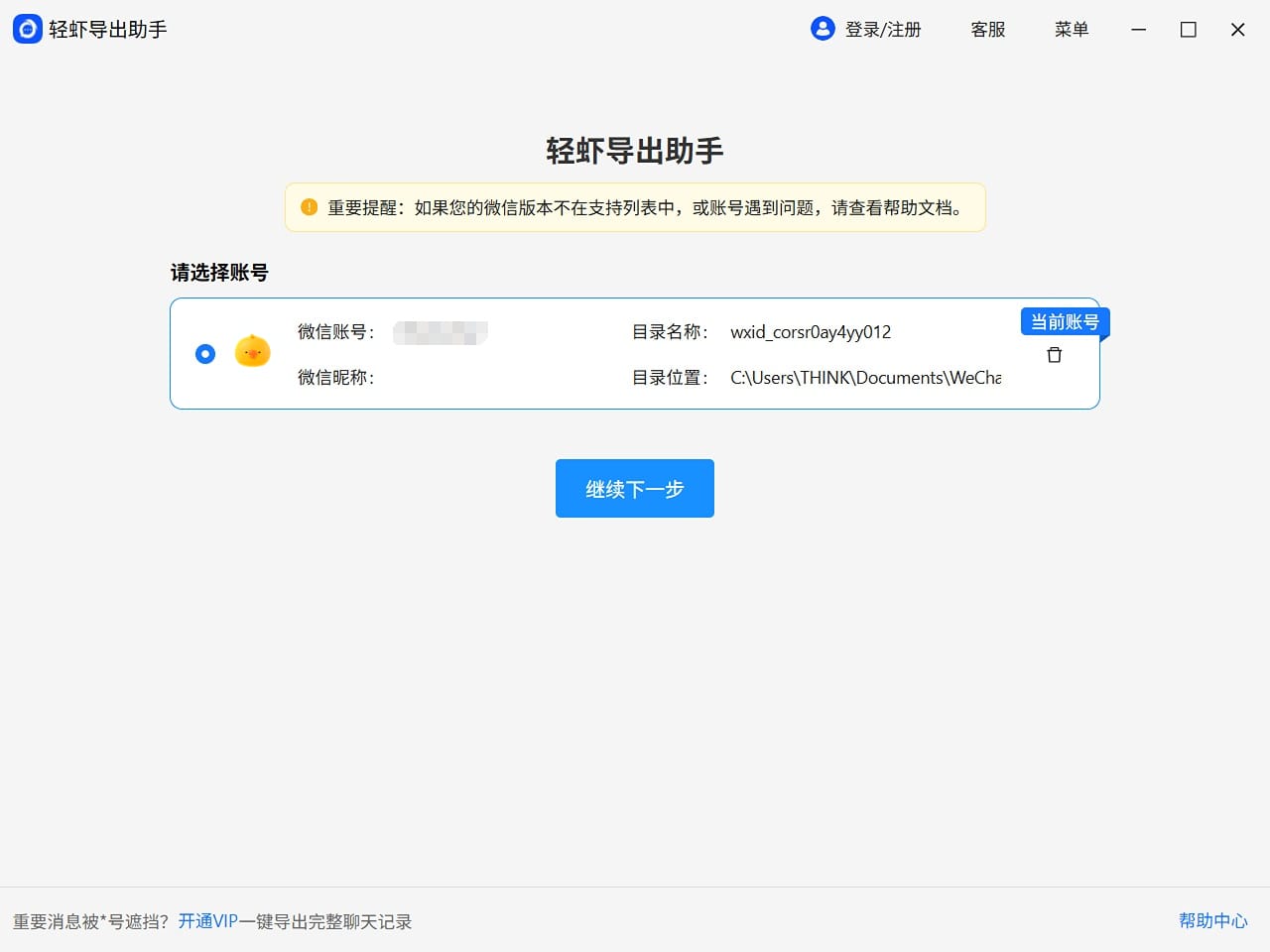Open the 开通VIP link
The image size is (1270, 952).
click(208, 921)
